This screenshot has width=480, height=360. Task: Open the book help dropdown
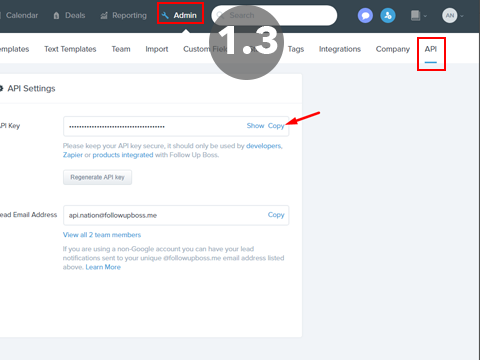coord(419,15)
